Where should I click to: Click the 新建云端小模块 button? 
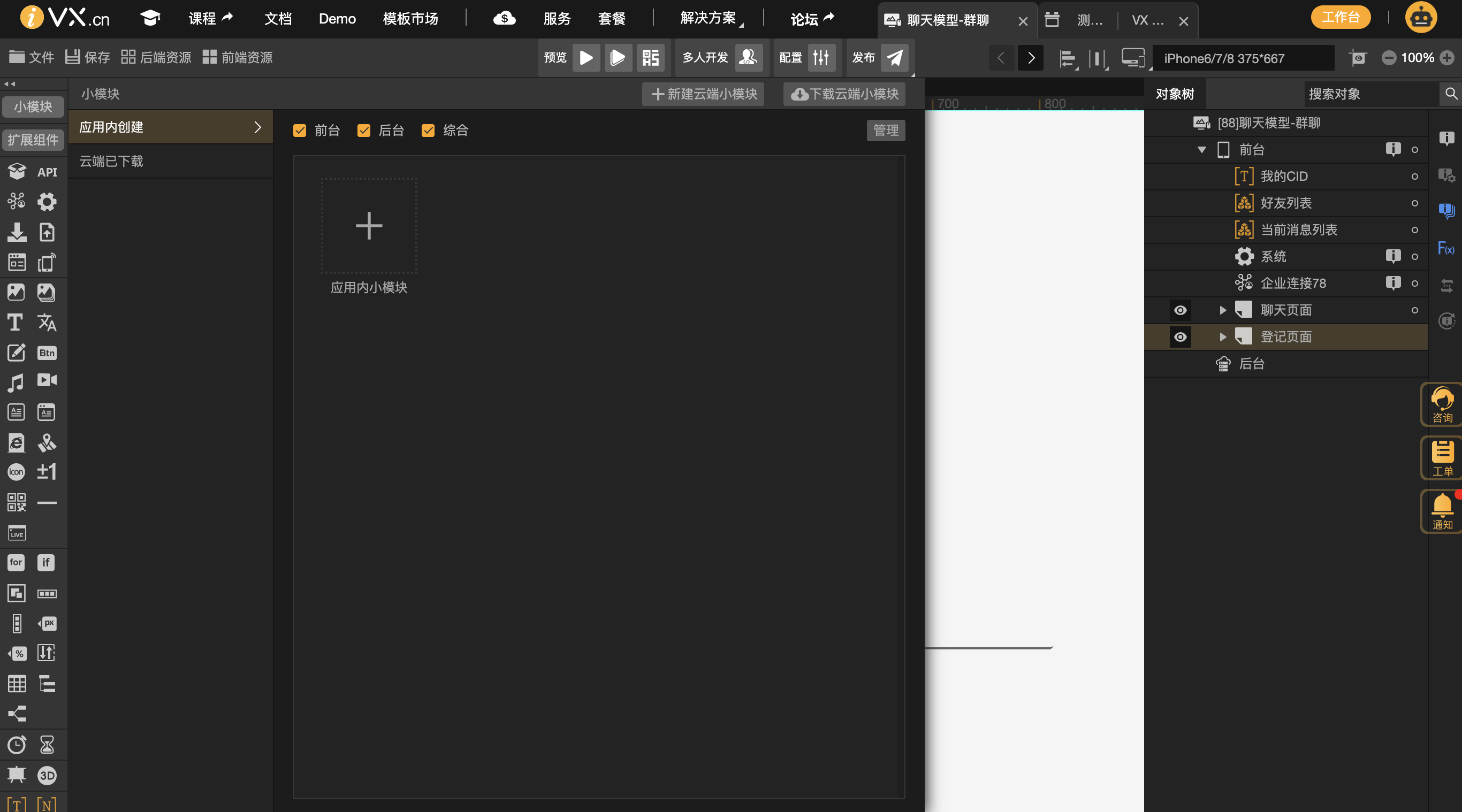(x=703, y=94)
